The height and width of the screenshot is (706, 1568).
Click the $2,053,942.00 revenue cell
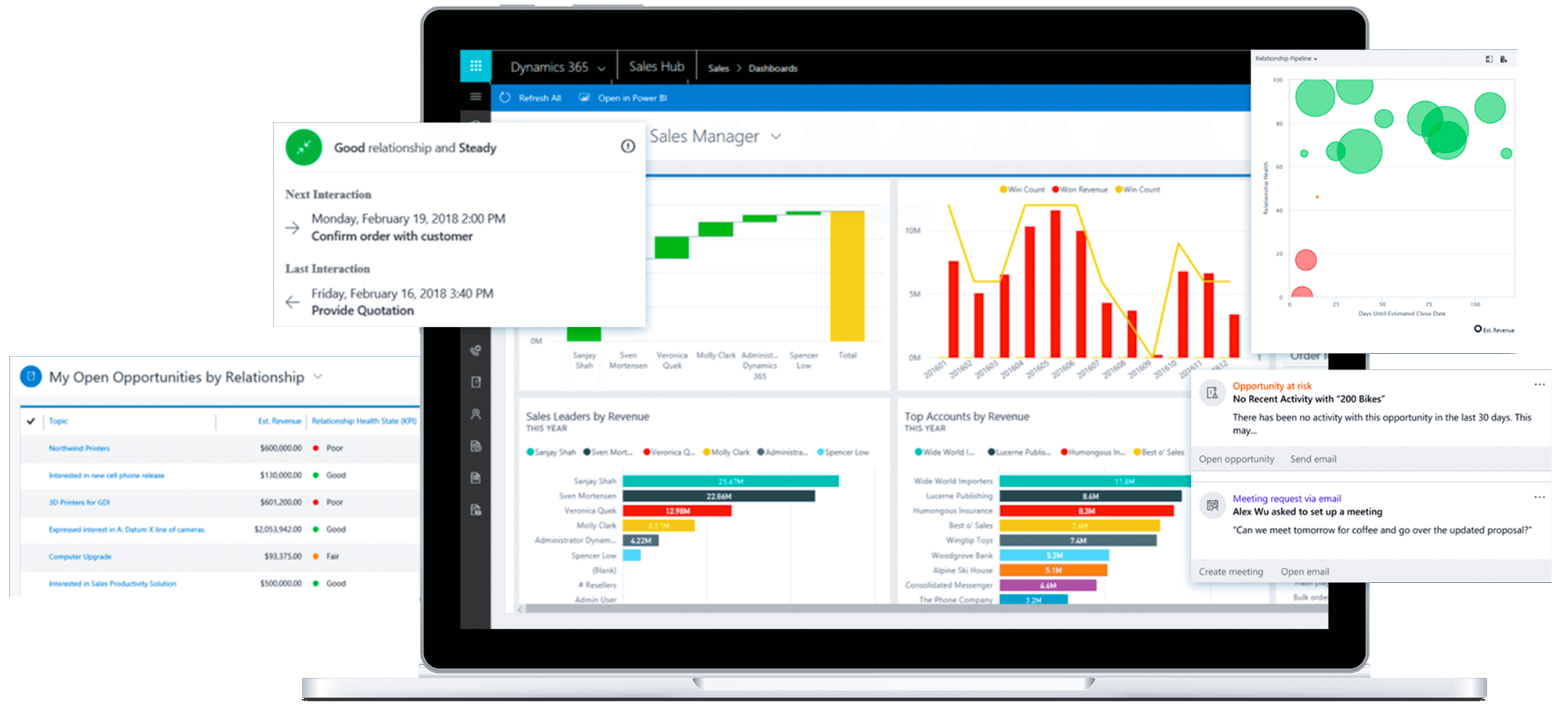tap(278, 529)
